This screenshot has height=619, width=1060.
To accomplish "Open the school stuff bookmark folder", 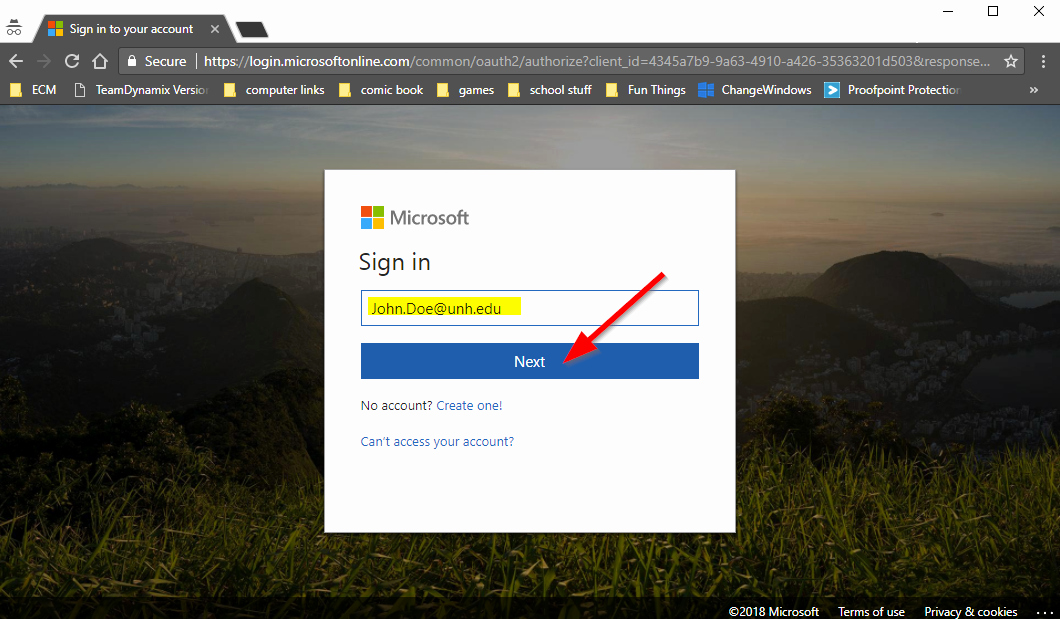I will point(550,90).
